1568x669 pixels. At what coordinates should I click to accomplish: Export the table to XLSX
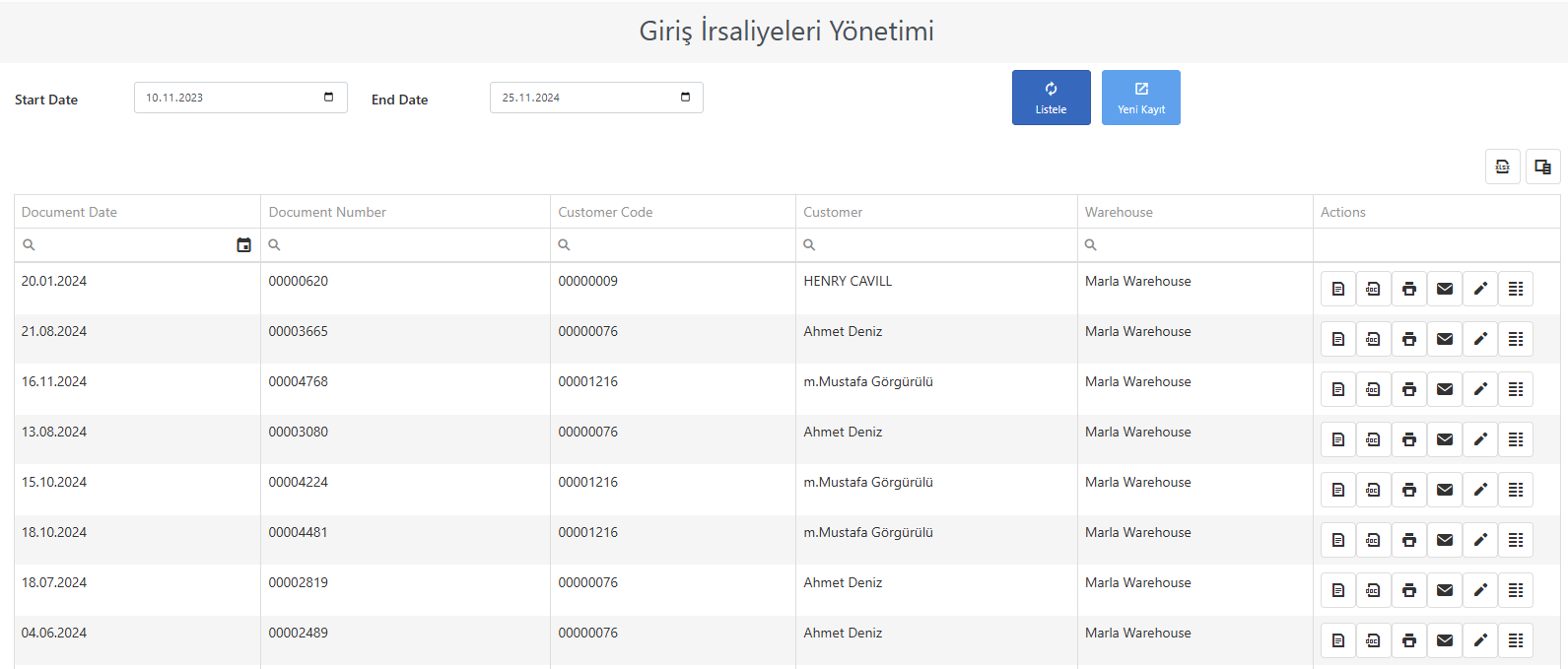point(1503,167)
